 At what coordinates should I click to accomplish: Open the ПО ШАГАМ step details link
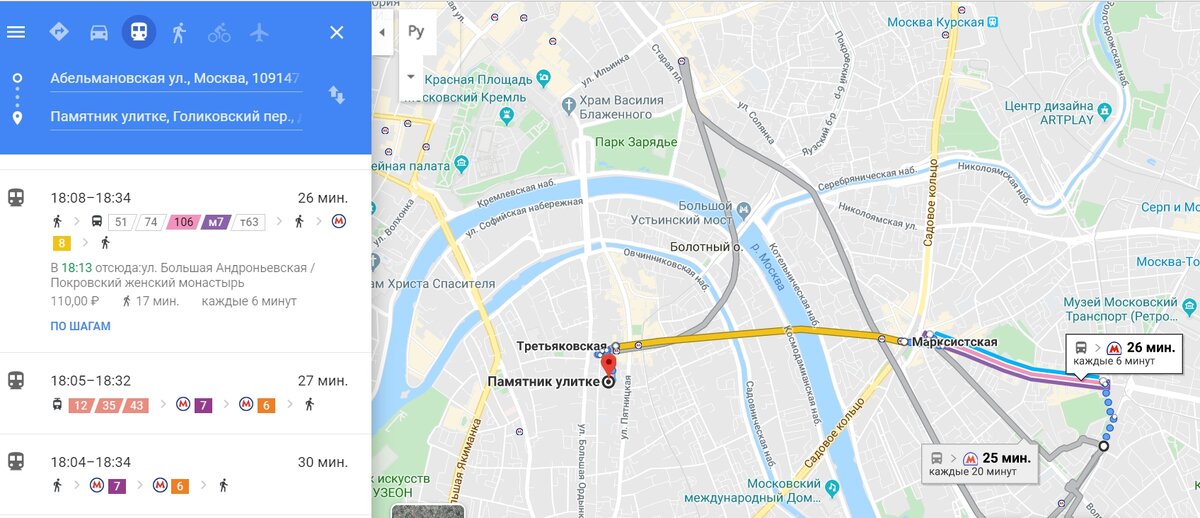click(x=81, y=326)
